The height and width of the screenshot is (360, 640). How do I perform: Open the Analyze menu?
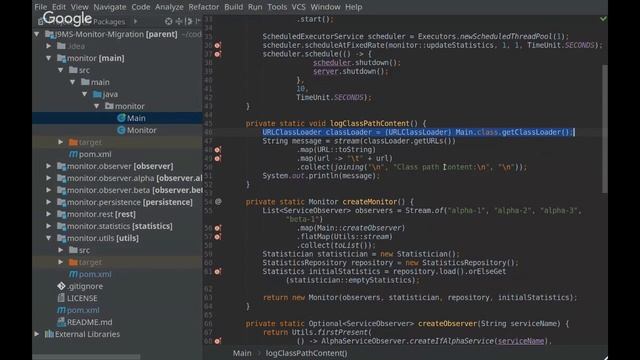pos(169,7)
